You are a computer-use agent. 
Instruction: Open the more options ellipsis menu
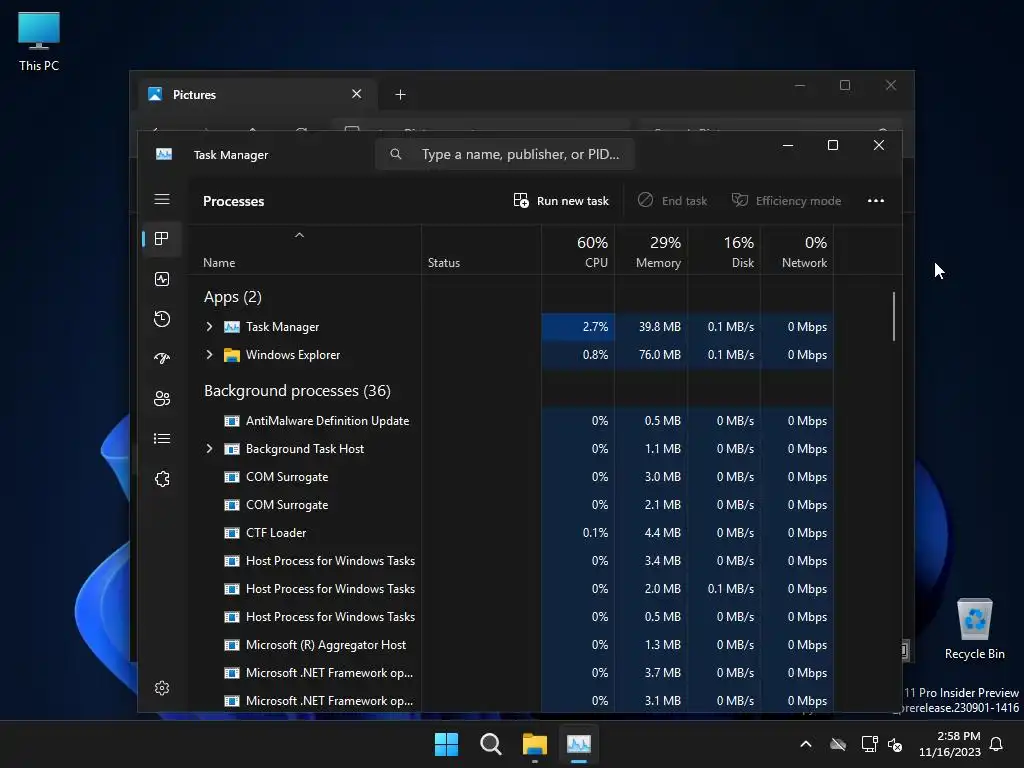click(x=876, y=200)
